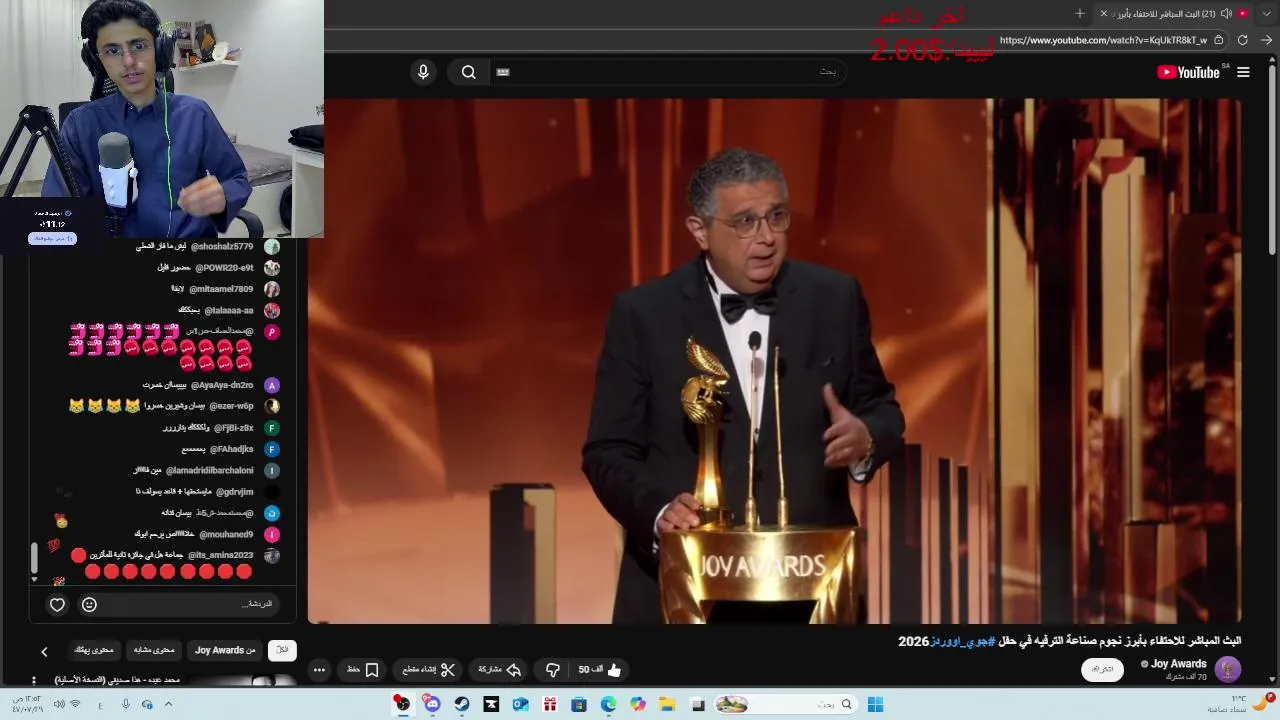Screen dimensions: 1280x720
Task: Show more filter chips with the chevron arrow
Action: 44,652
